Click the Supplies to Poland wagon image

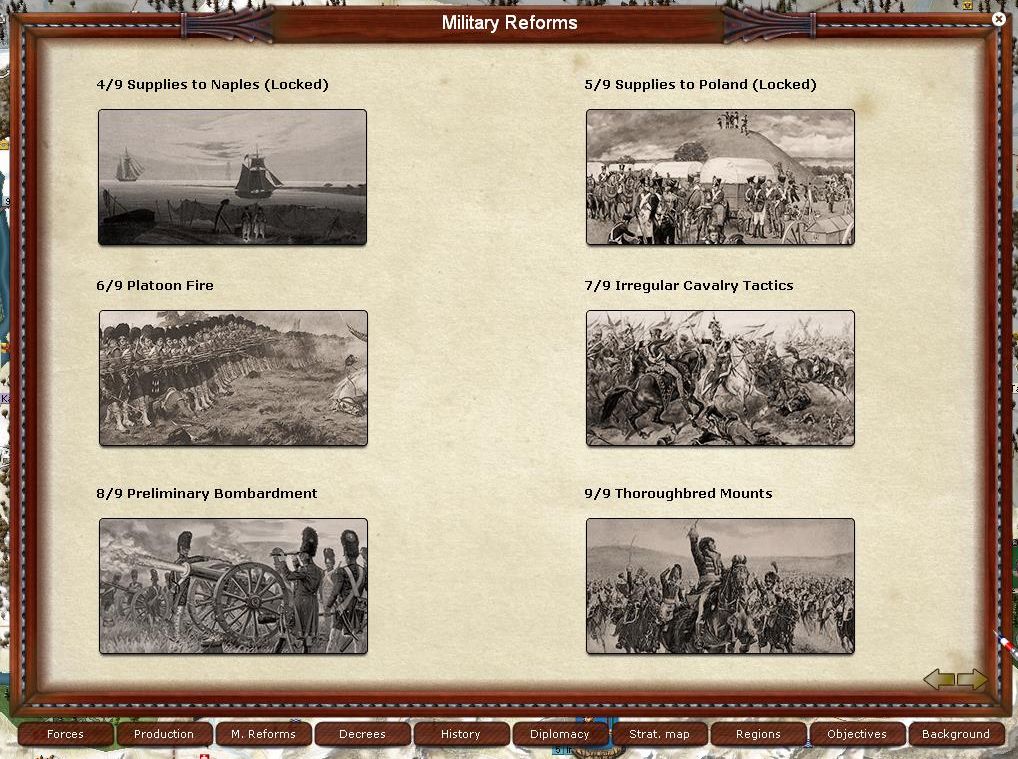coord(720,177)
